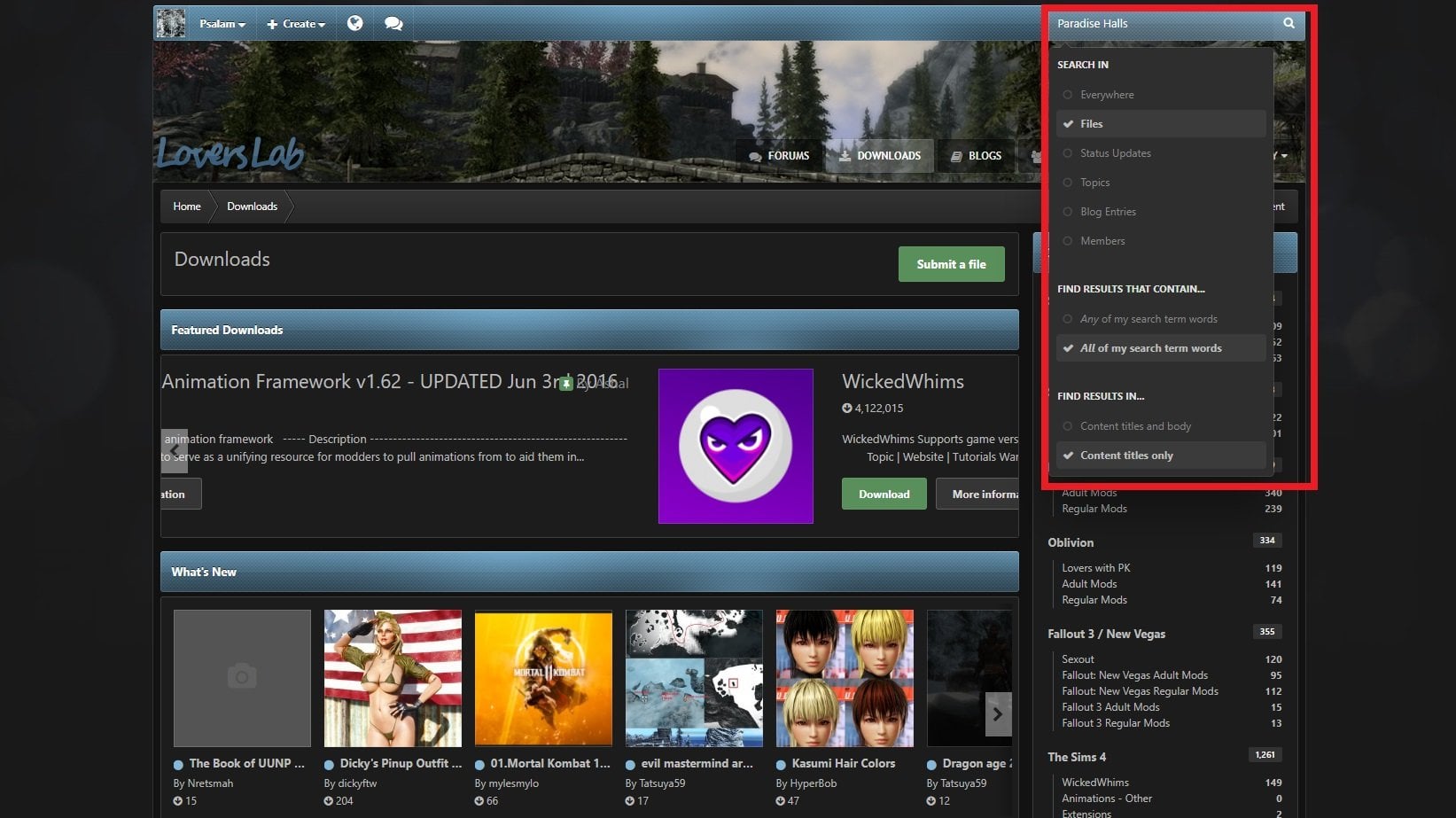Open Oblivion Adult Mods category

1089,584
